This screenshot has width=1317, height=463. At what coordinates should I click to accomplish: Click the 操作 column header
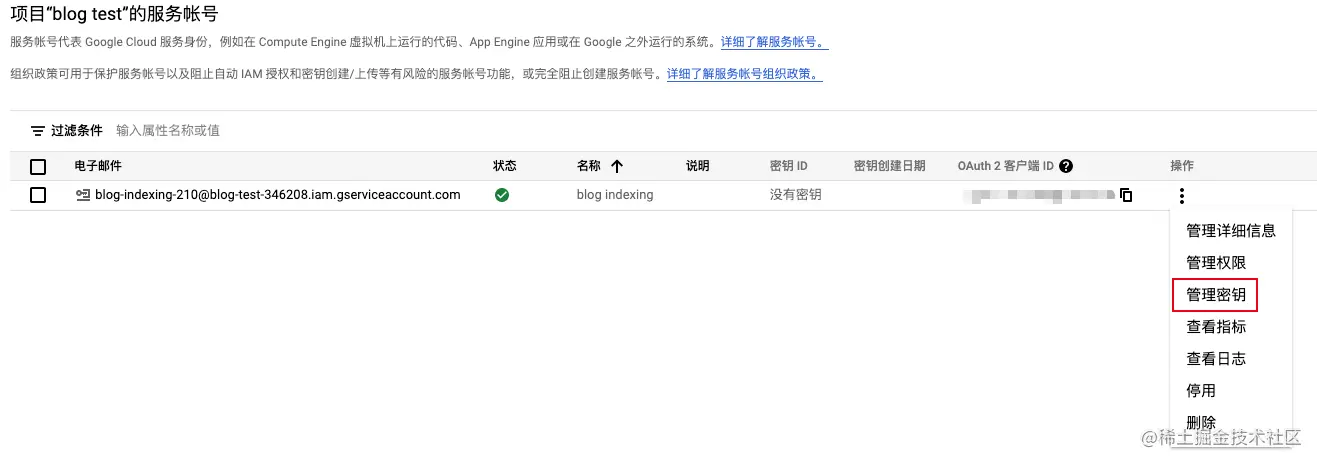click(1182, 166)
